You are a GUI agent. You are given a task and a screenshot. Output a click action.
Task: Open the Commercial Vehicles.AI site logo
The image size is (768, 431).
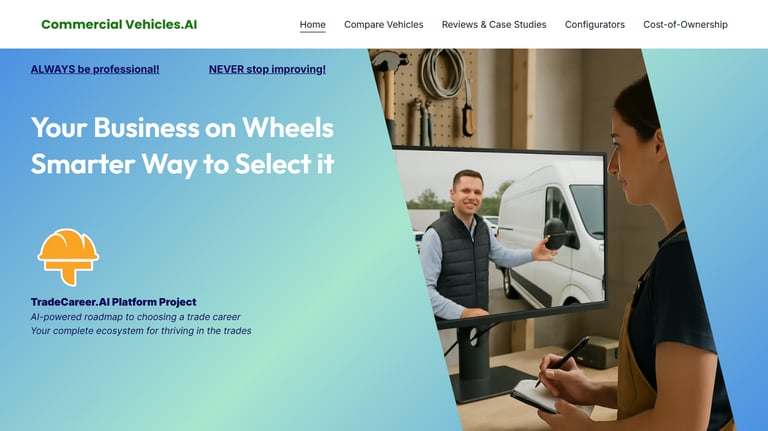119,24
